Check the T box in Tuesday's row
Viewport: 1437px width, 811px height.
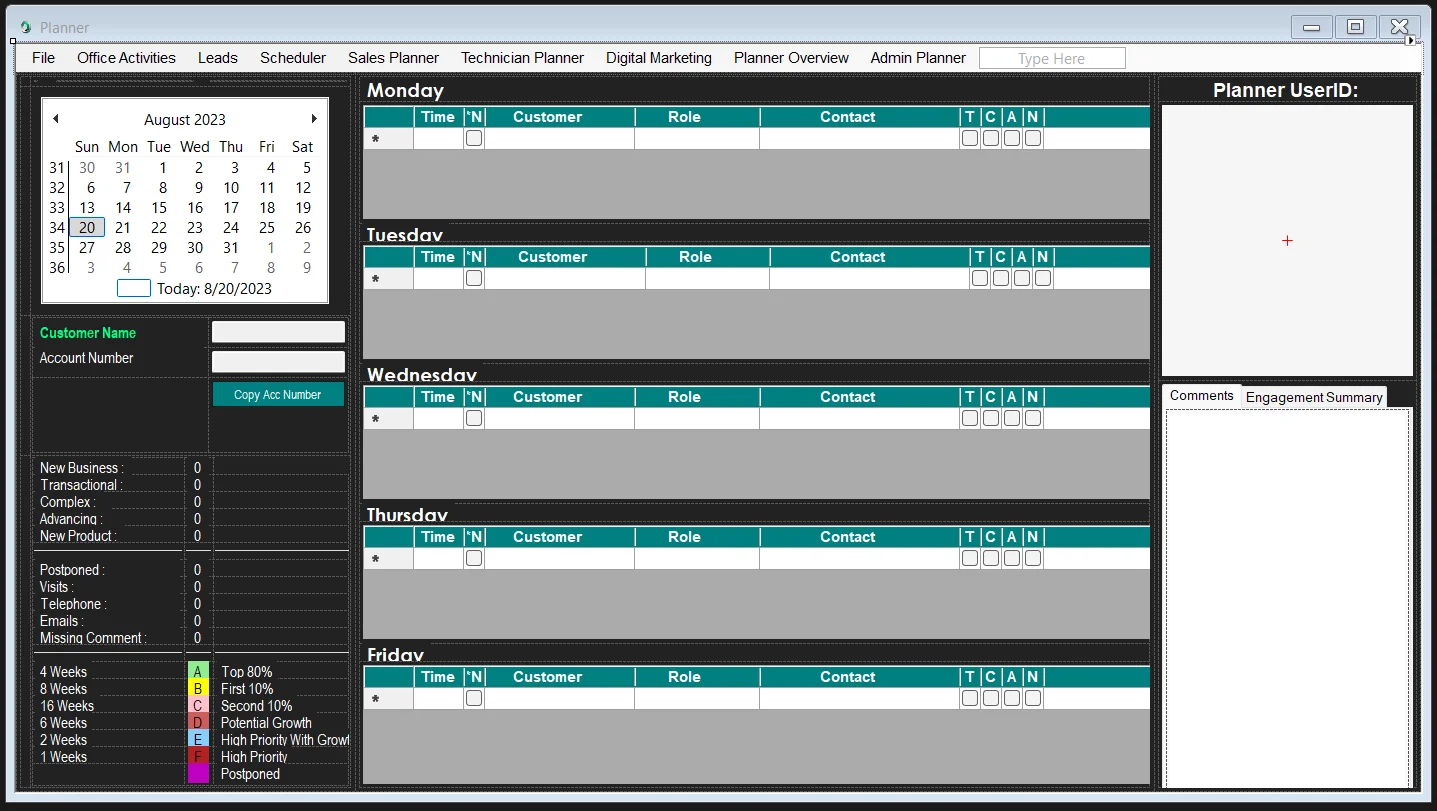coord(980,278)
